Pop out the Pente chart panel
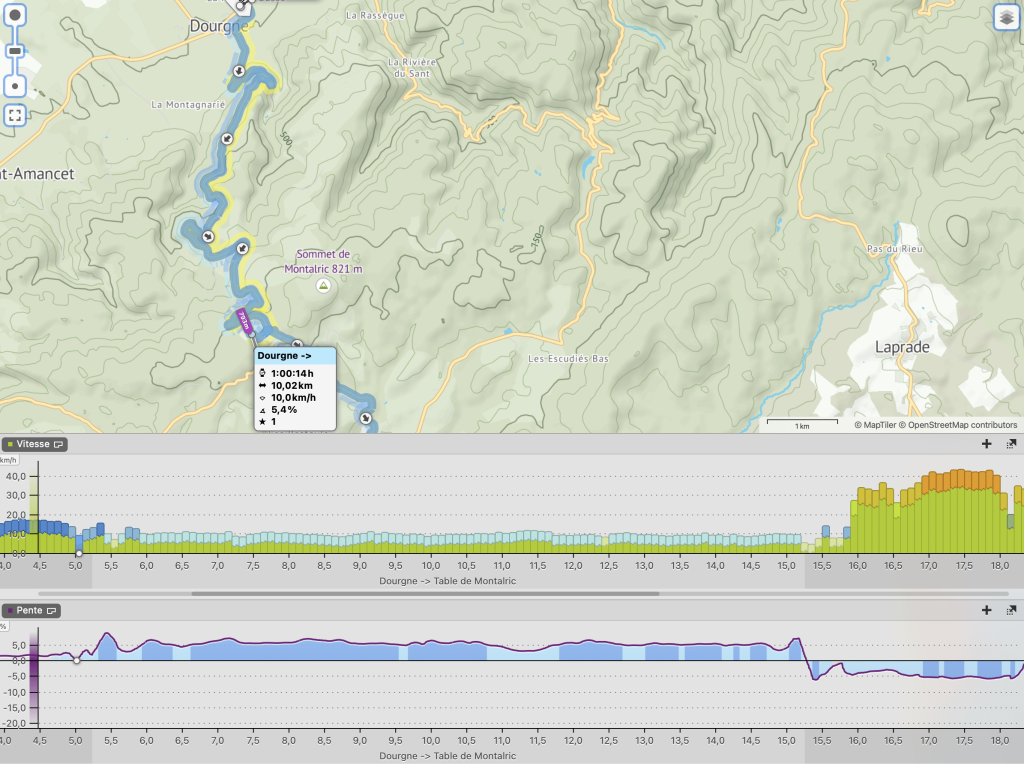 tap(1011, 610)
